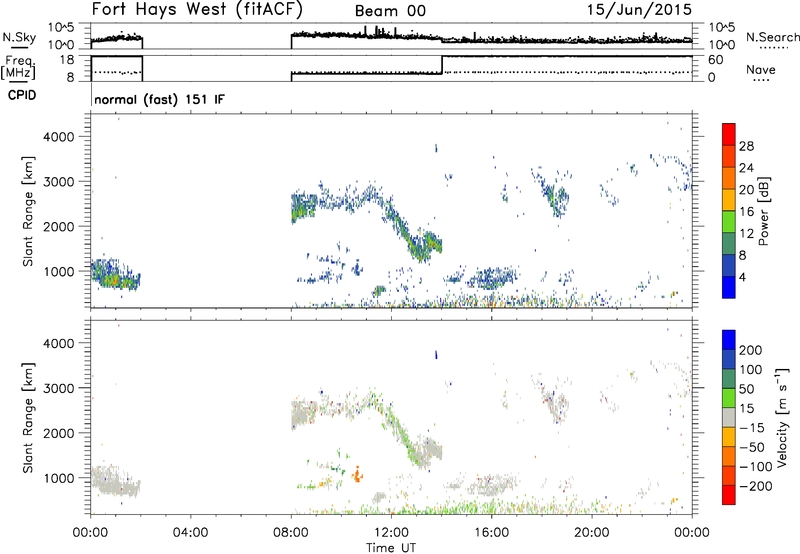Viewport: 800px width, 554px height.
Task: Click the 'Velocity [m s-1]' color bar label
Action: coord(782,417)
